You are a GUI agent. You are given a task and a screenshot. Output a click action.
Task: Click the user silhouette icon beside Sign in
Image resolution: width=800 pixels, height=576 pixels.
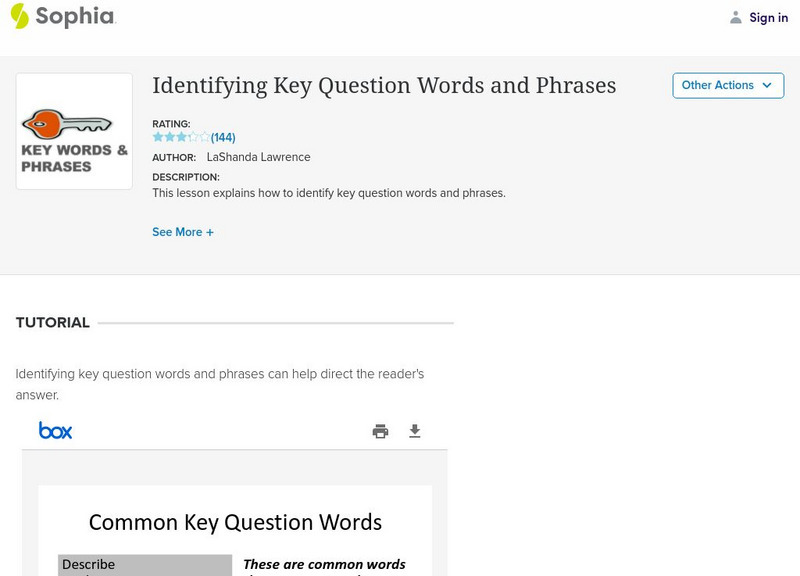(736, 17)
